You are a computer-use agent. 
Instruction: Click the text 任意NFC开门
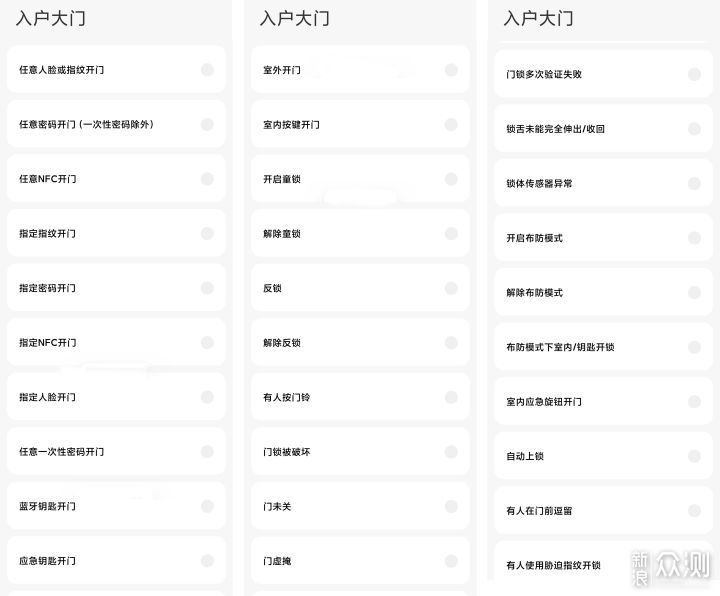tap(47, 179)
